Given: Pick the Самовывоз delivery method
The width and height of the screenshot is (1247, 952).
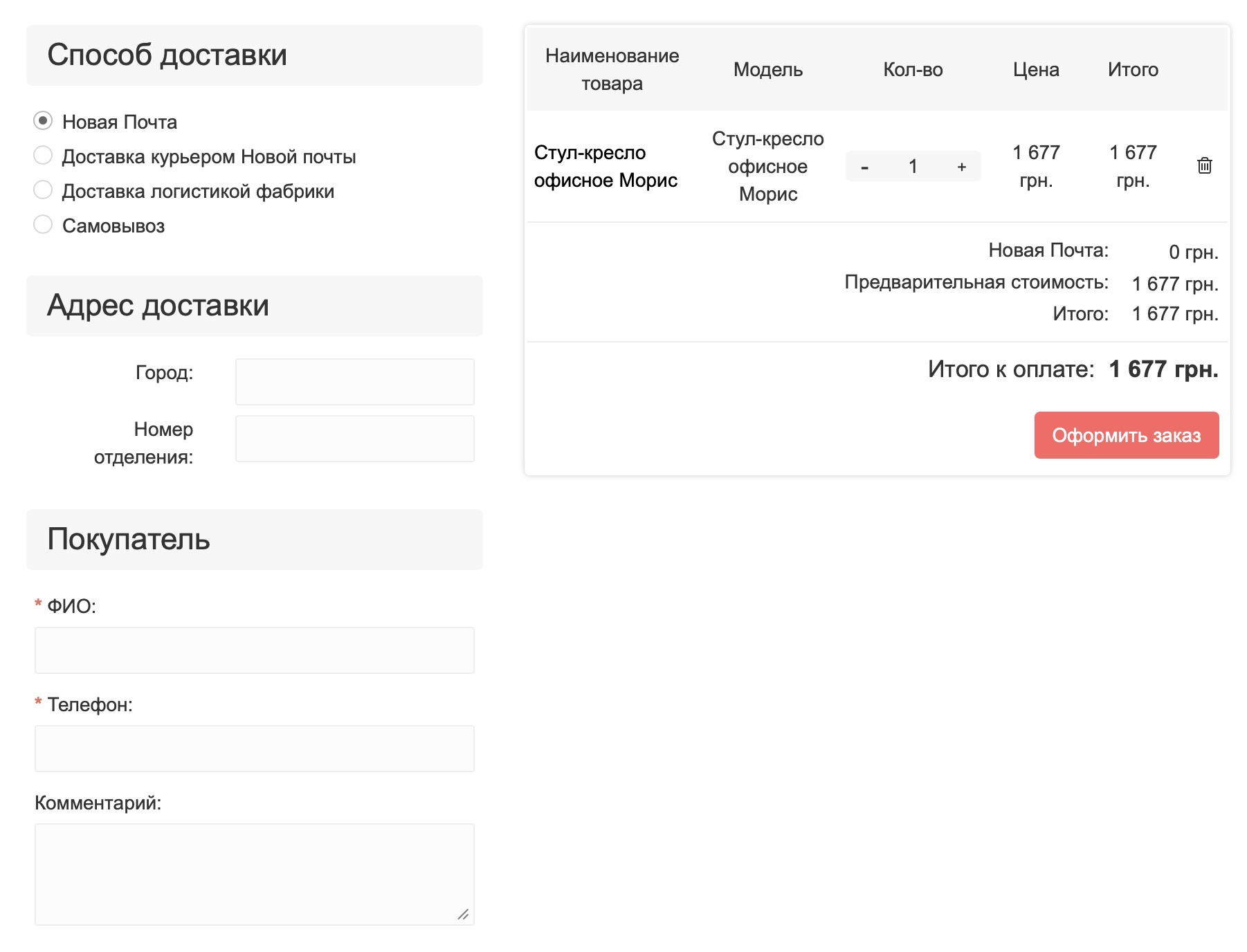Looking at the screenshot, I should [43, 225].
